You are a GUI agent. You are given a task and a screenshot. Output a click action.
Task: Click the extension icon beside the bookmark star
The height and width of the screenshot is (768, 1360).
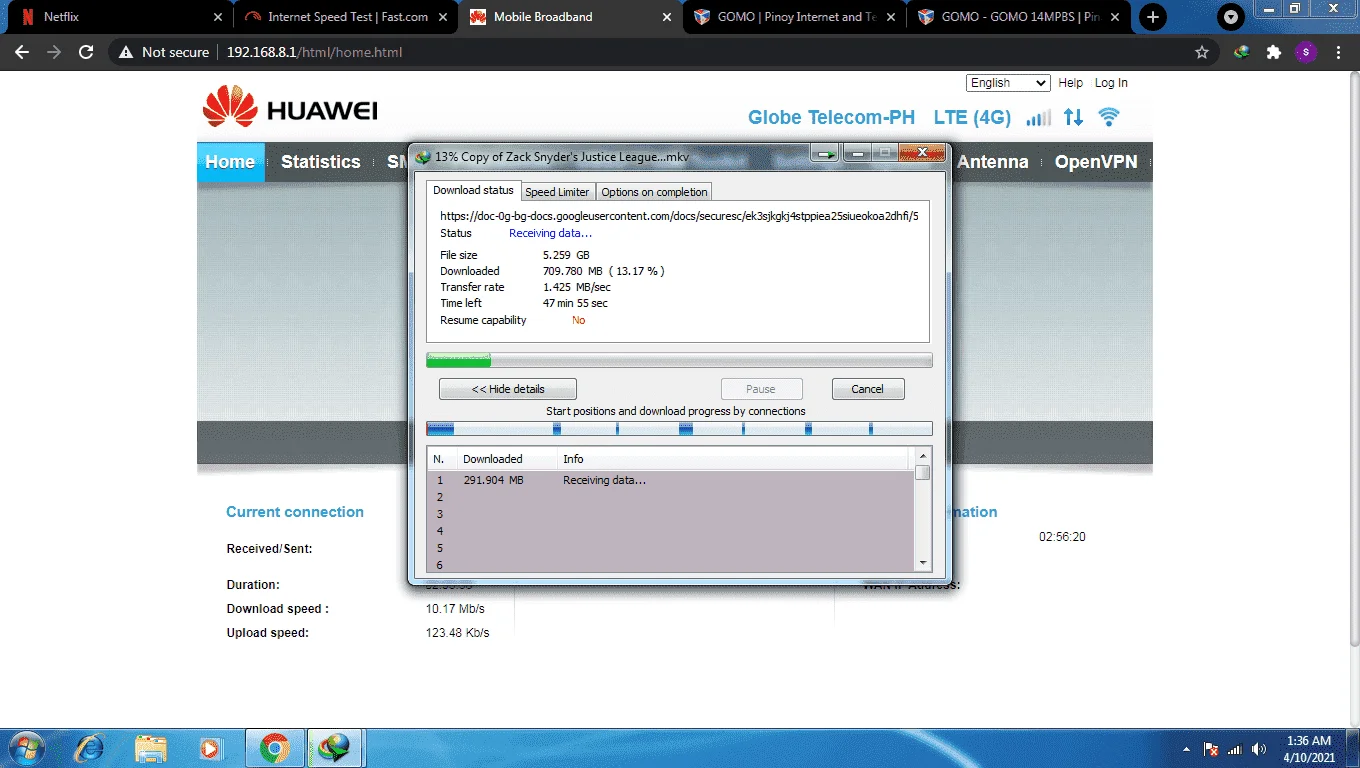[1241, 52]
